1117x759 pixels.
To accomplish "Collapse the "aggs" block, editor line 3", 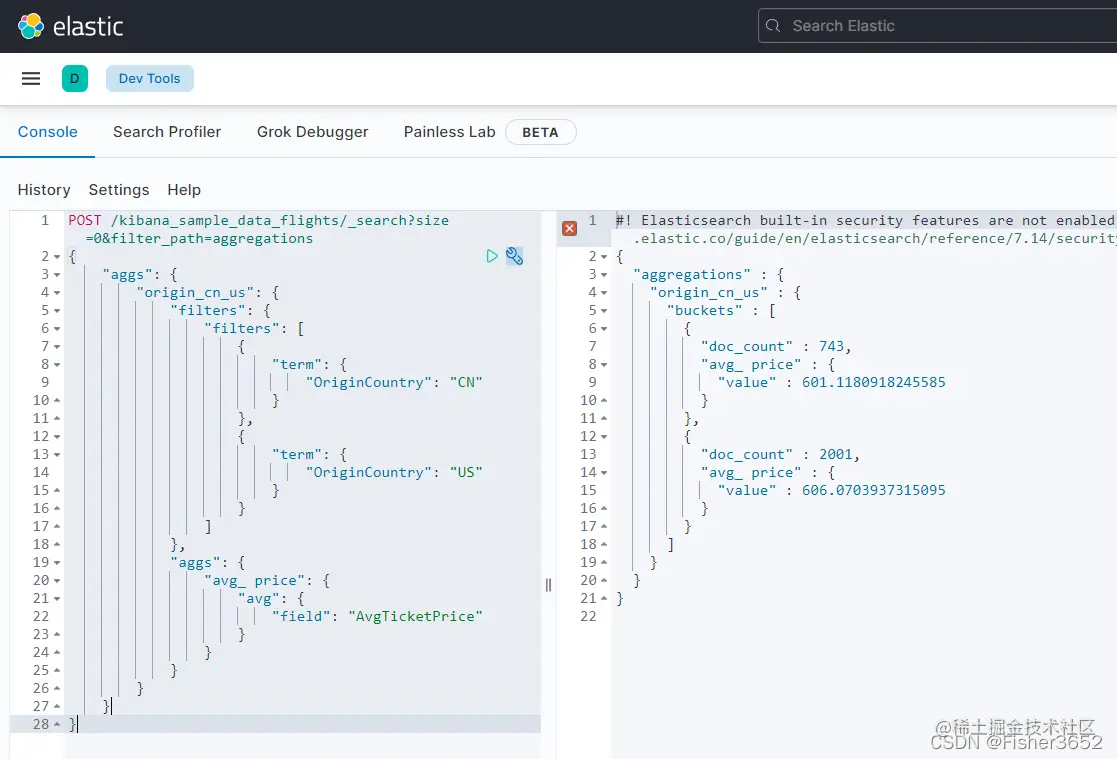I will tap(57, 274).
